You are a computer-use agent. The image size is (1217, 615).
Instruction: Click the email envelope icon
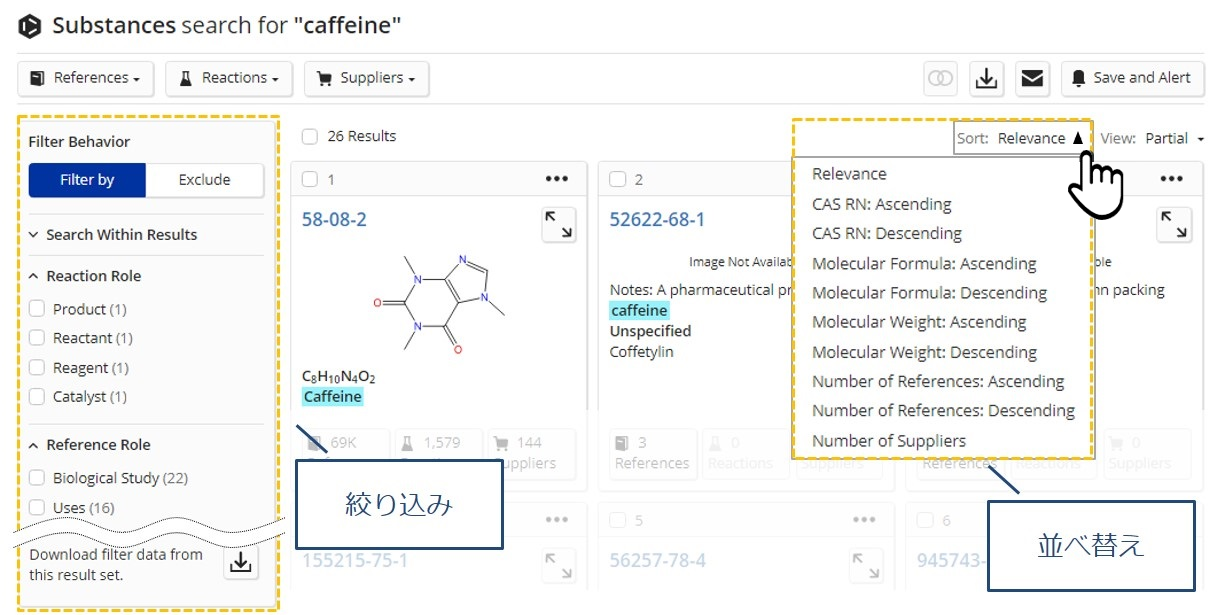coord(1032,78)
